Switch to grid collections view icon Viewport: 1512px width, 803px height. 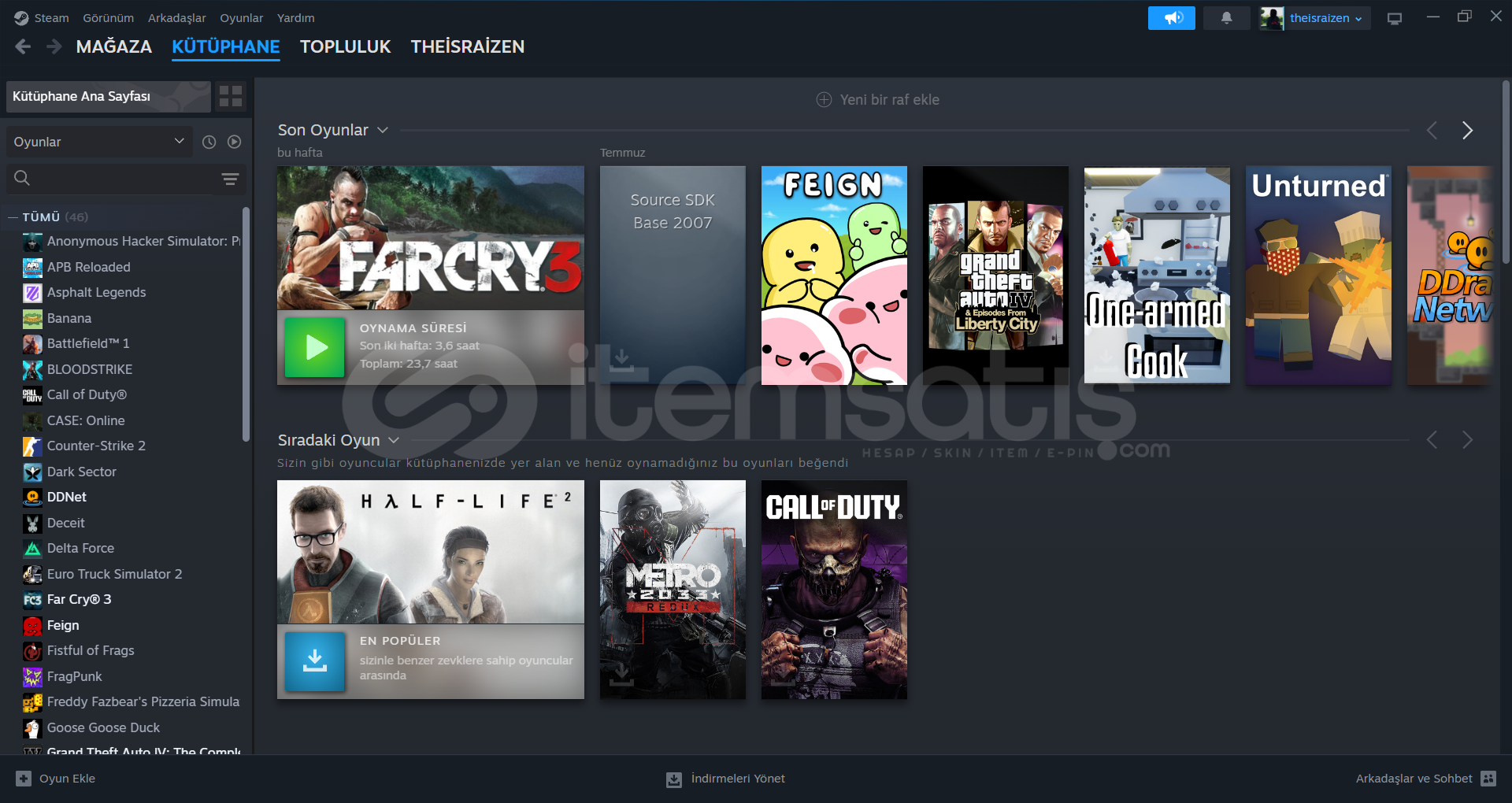[231, 96]
